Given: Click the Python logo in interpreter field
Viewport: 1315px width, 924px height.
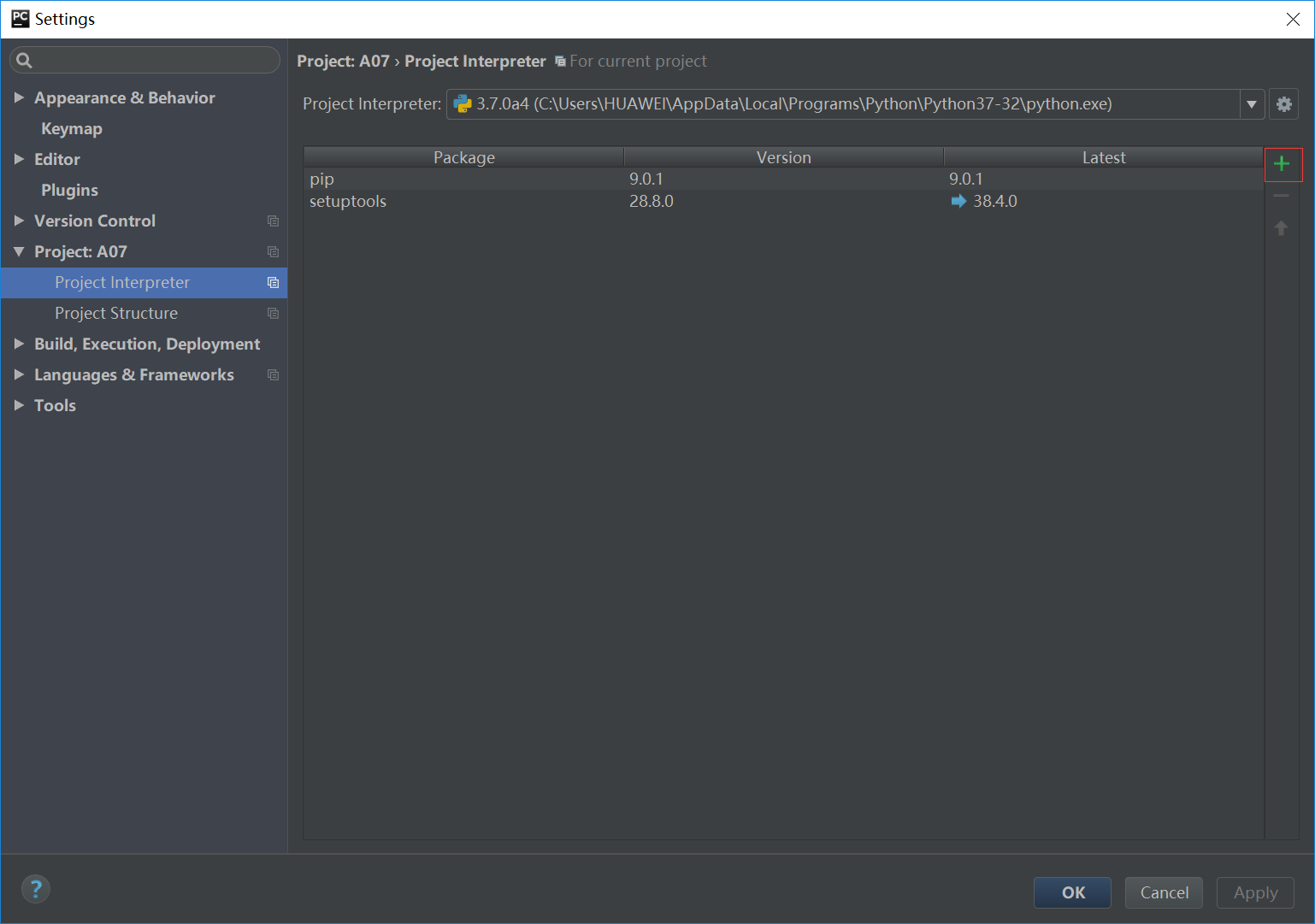Looking at the screenshot, I should pos(463,104).
